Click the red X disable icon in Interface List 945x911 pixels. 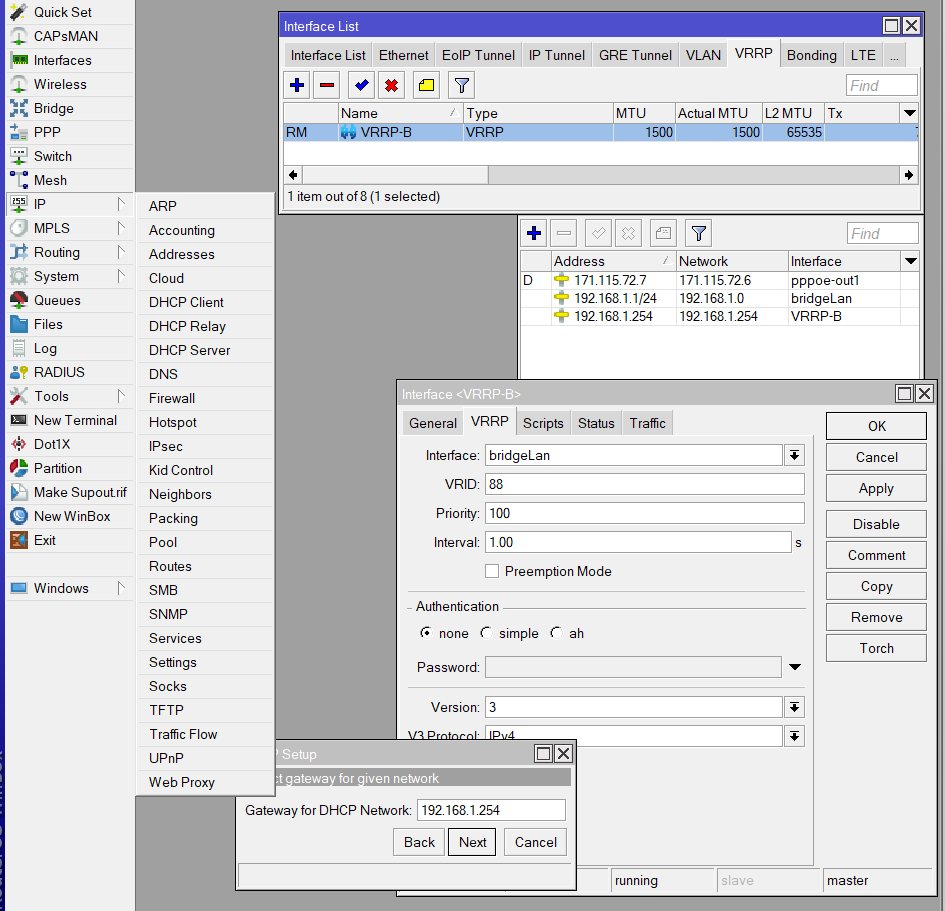pos(391,85)
